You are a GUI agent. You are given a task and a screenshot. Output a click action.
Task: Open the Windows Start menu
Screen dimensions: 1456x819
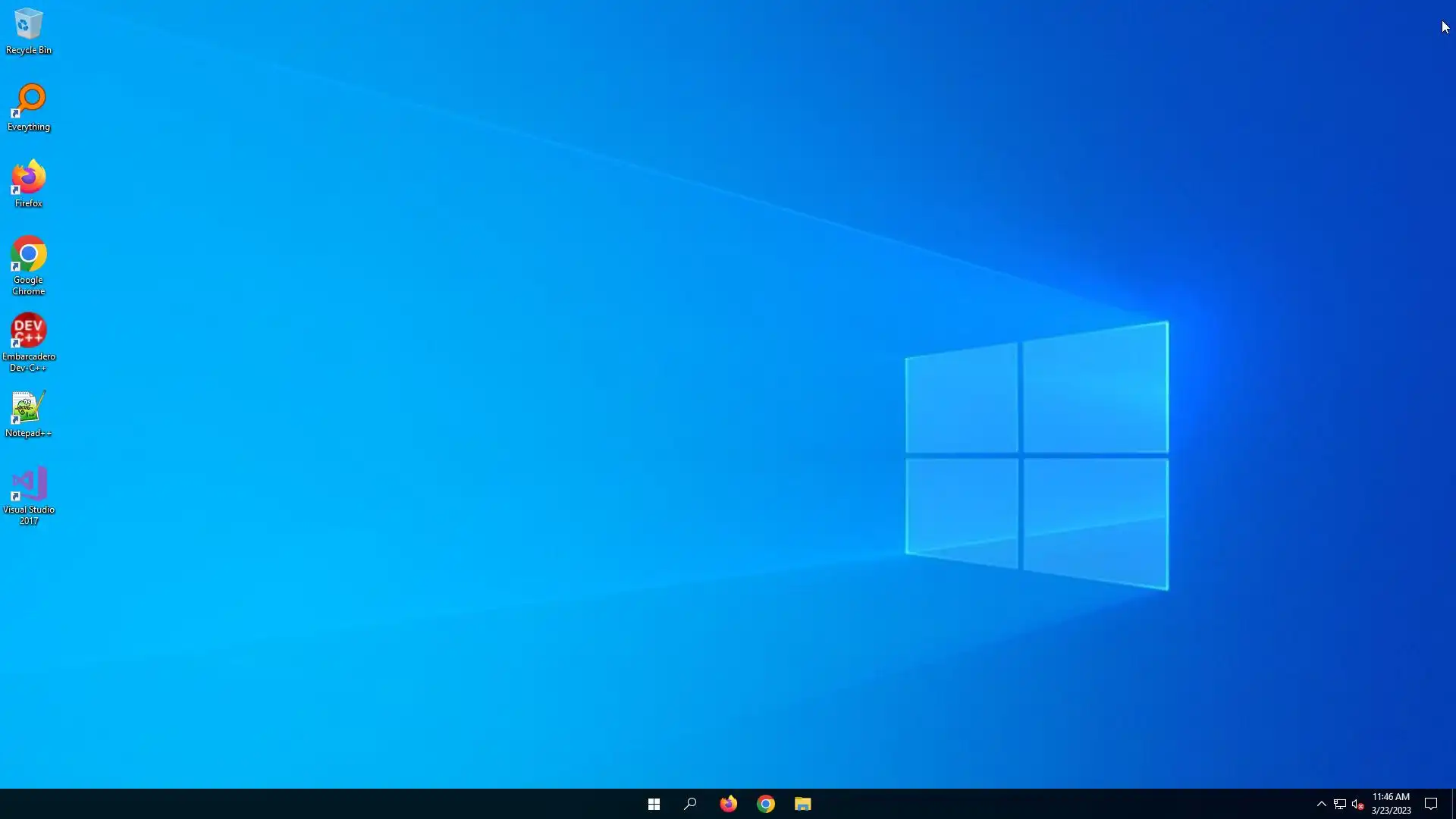click(x=654, y=804)
